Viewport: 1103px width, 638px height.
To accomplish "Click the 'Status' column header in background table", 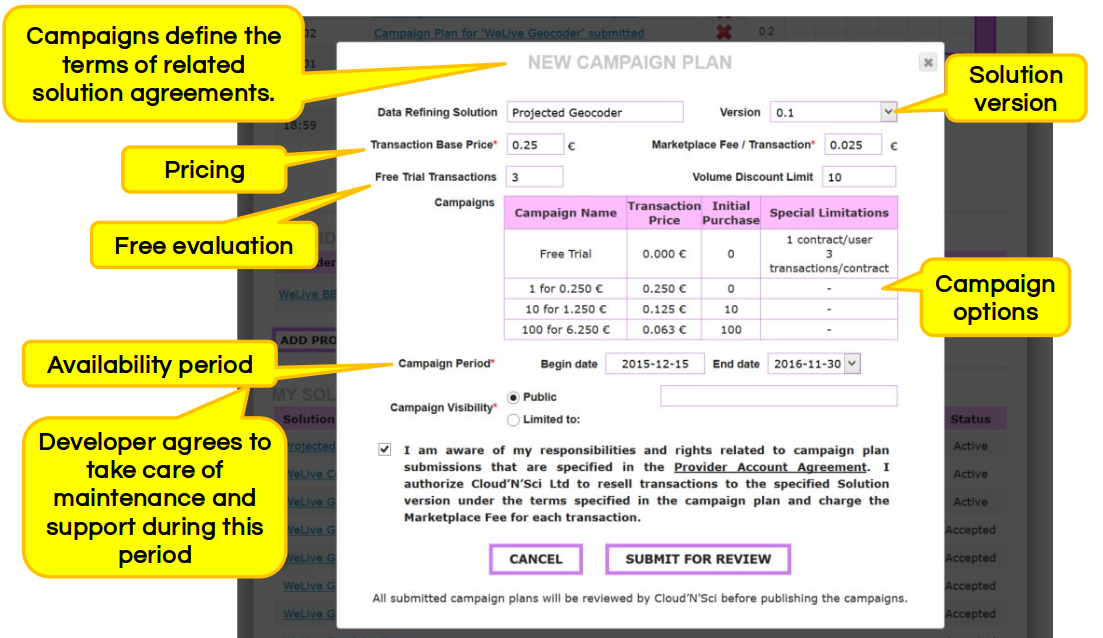I will pos(971,419).
